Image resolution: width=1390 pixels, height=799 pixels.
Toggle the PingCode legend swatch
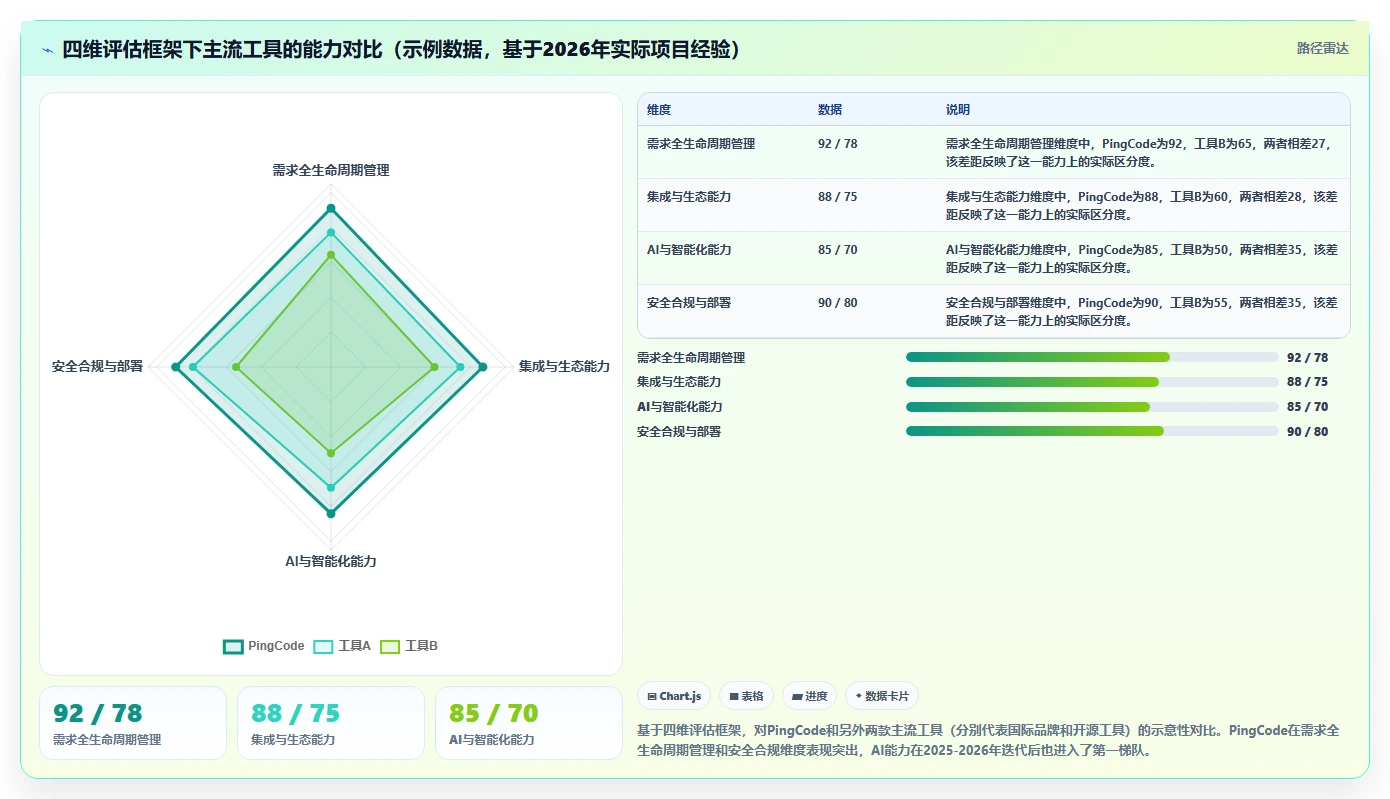tap(233, 646)
